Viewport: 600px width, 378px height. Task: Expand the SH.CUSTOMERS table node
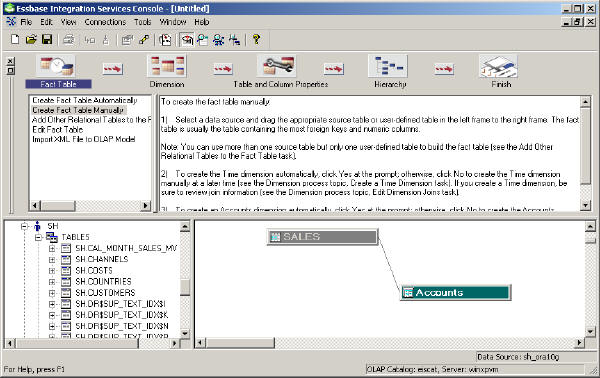(52, 293)
